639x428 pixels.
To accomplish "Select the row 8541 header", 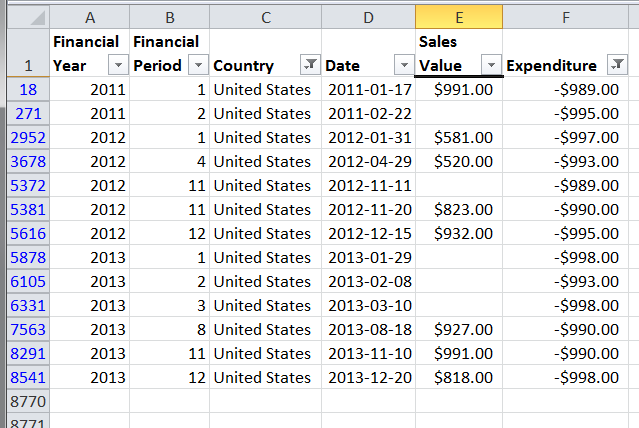I will [x=26, y=377].
